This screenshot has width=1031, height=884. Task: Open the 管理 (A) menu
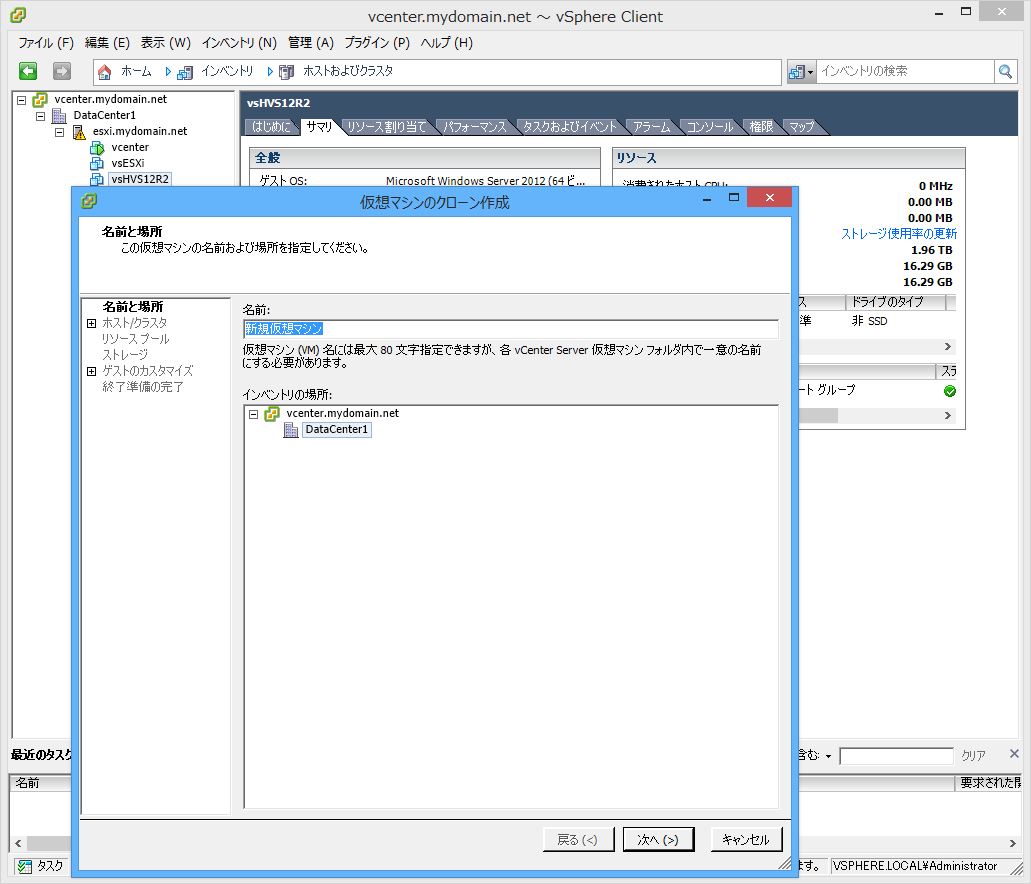310,43
